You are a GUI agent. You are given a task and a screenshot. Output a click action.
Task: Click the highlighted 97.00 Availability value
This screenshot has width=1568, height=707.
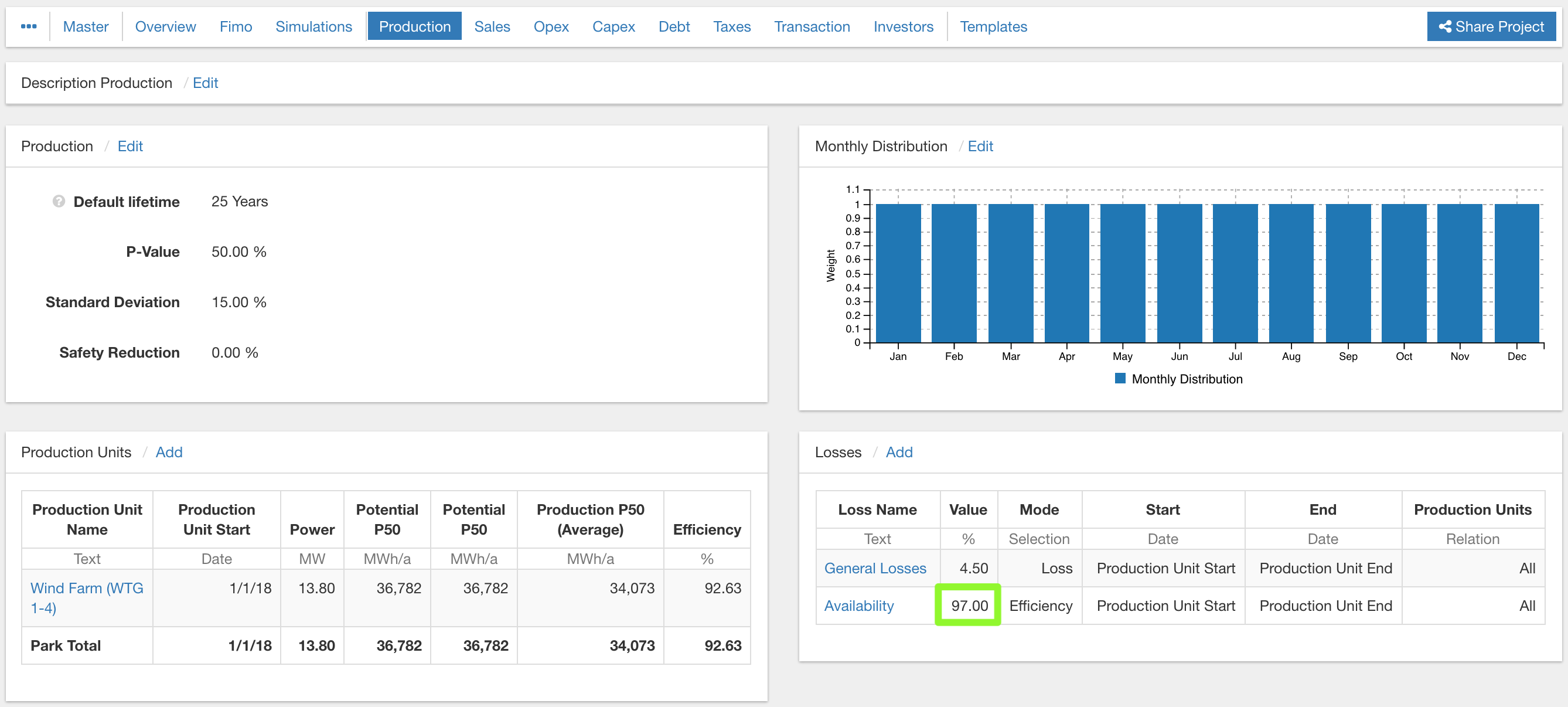click(x=969, y=606)
